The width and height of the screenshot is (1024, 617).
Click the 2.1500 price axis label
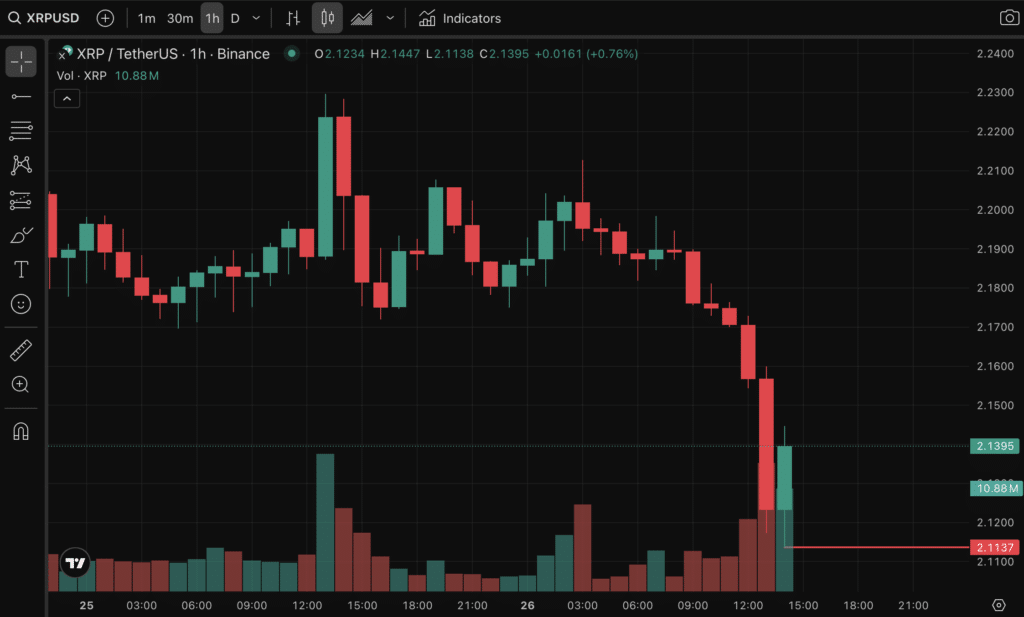[995, 405]
